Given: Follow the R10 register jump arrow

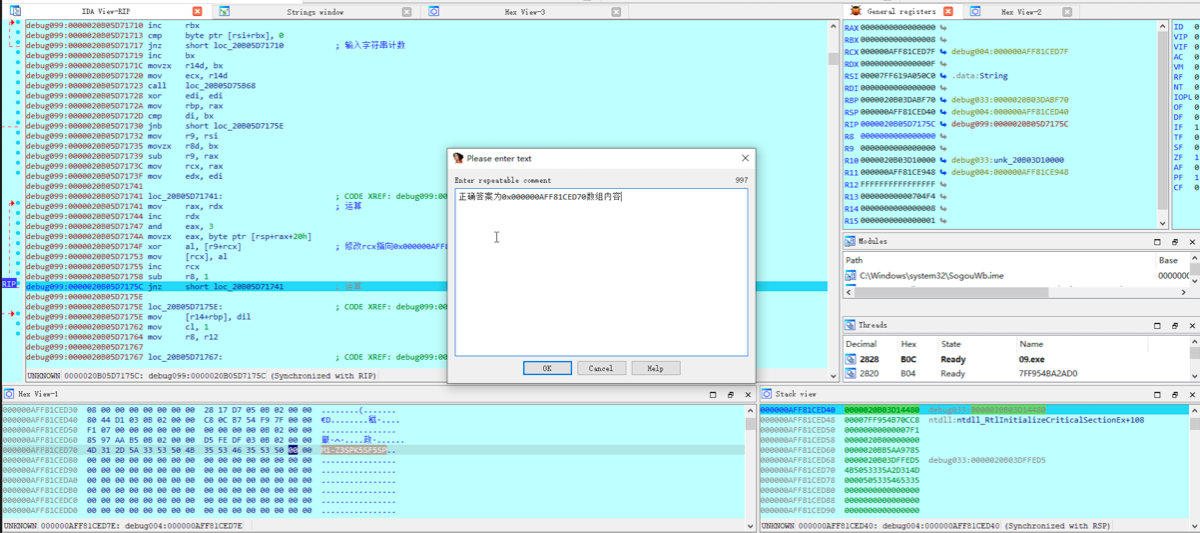Looking at the screenshot, I should (944, 160).
